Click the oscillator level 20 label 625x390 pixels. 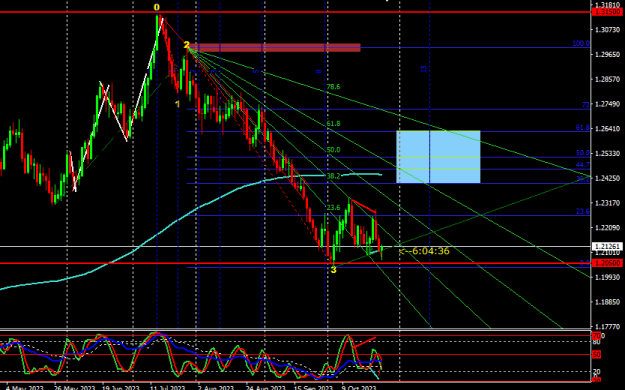(x=597, y=372)
